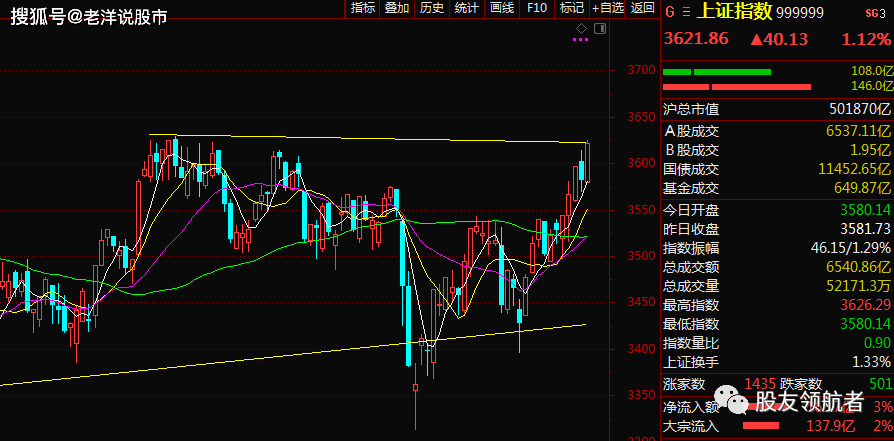
Task: Open the green list icon near 上证指数
Action: point(685,10)
